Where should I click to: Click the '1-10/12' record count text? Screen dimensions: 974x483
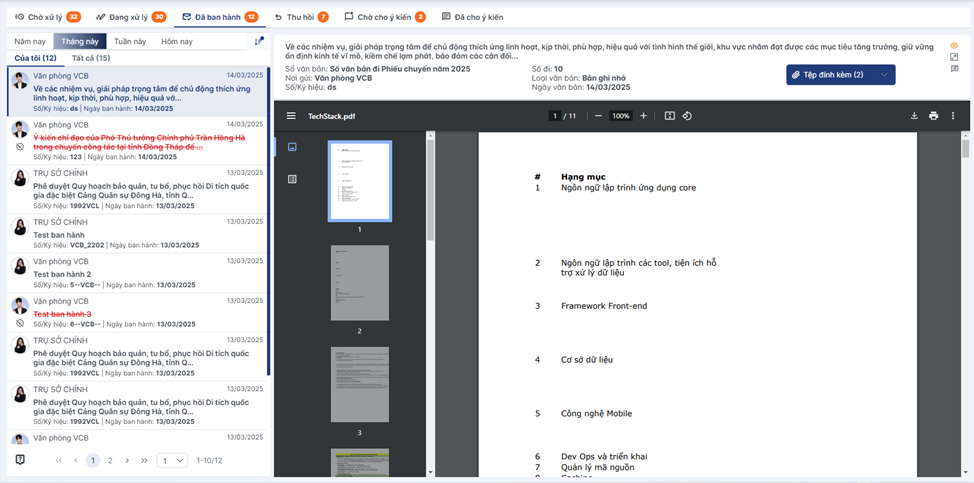click(209, 461)
